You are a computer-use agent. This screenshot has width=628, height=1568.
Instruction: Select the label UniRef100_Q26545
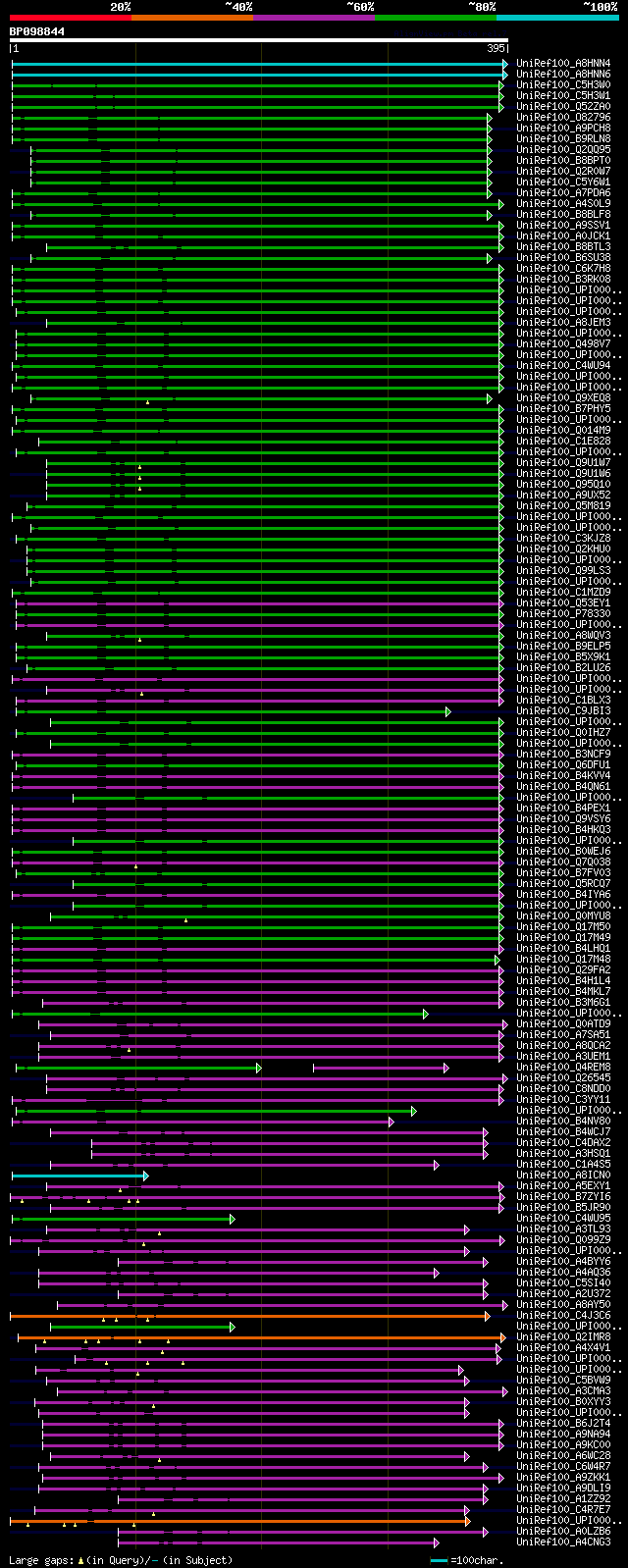(563, 1077)
